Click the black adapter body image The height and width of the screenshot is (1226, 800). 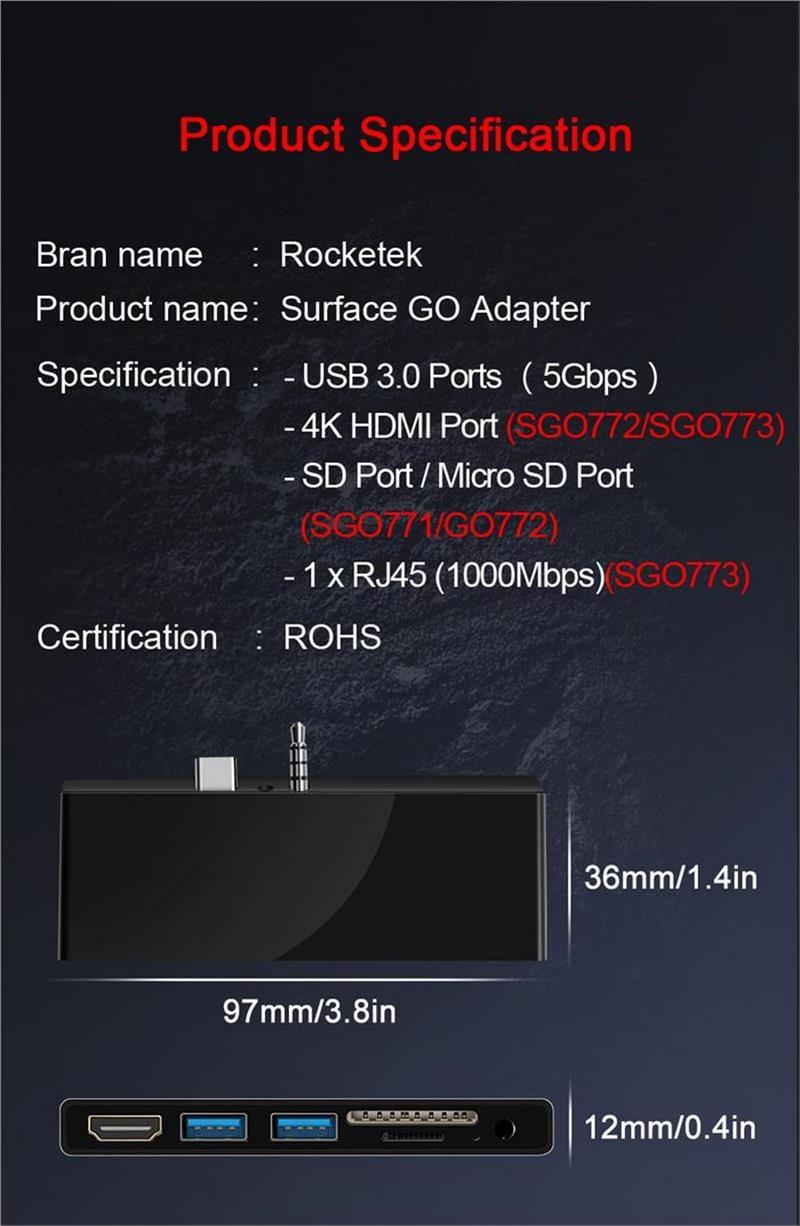[302, 866]
